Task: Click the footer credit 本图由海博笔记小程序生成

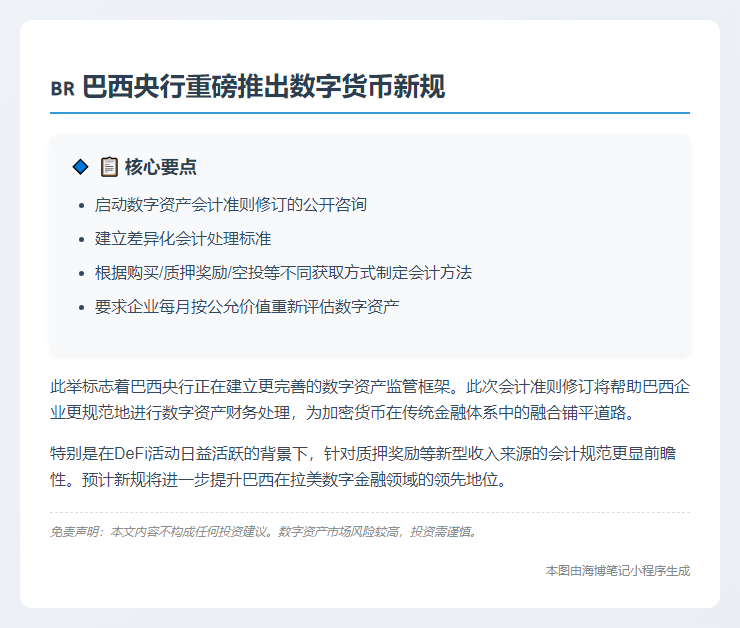Action: 618,571
